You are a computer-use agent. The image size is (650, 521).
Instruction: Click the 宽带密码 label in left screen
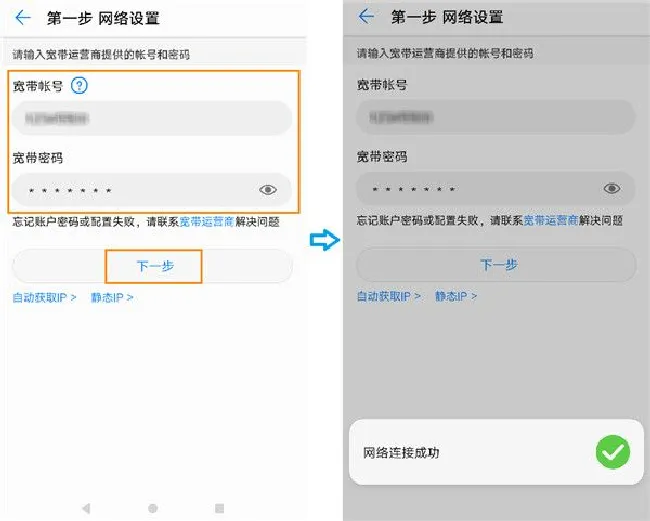[x=38, y=158]
